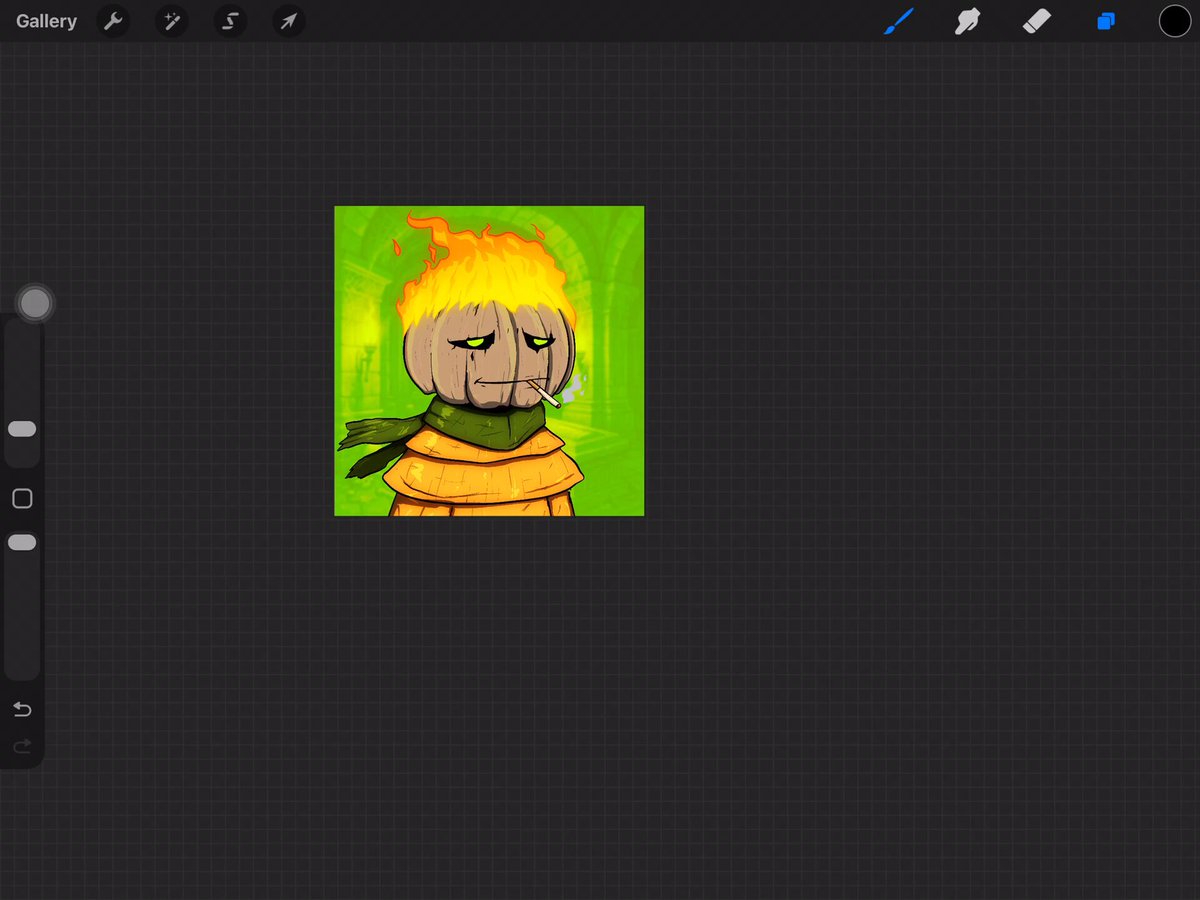Viewport: 1200px width, 900px height.
Task: Open the Layers panel
Action: click(x=1106, y=21)
